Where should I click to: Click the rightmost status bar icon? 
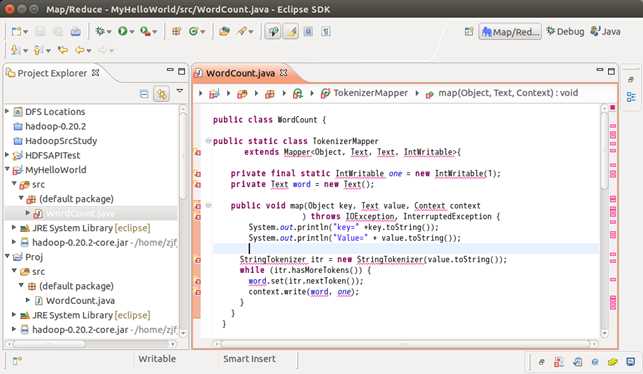(631, 362)
